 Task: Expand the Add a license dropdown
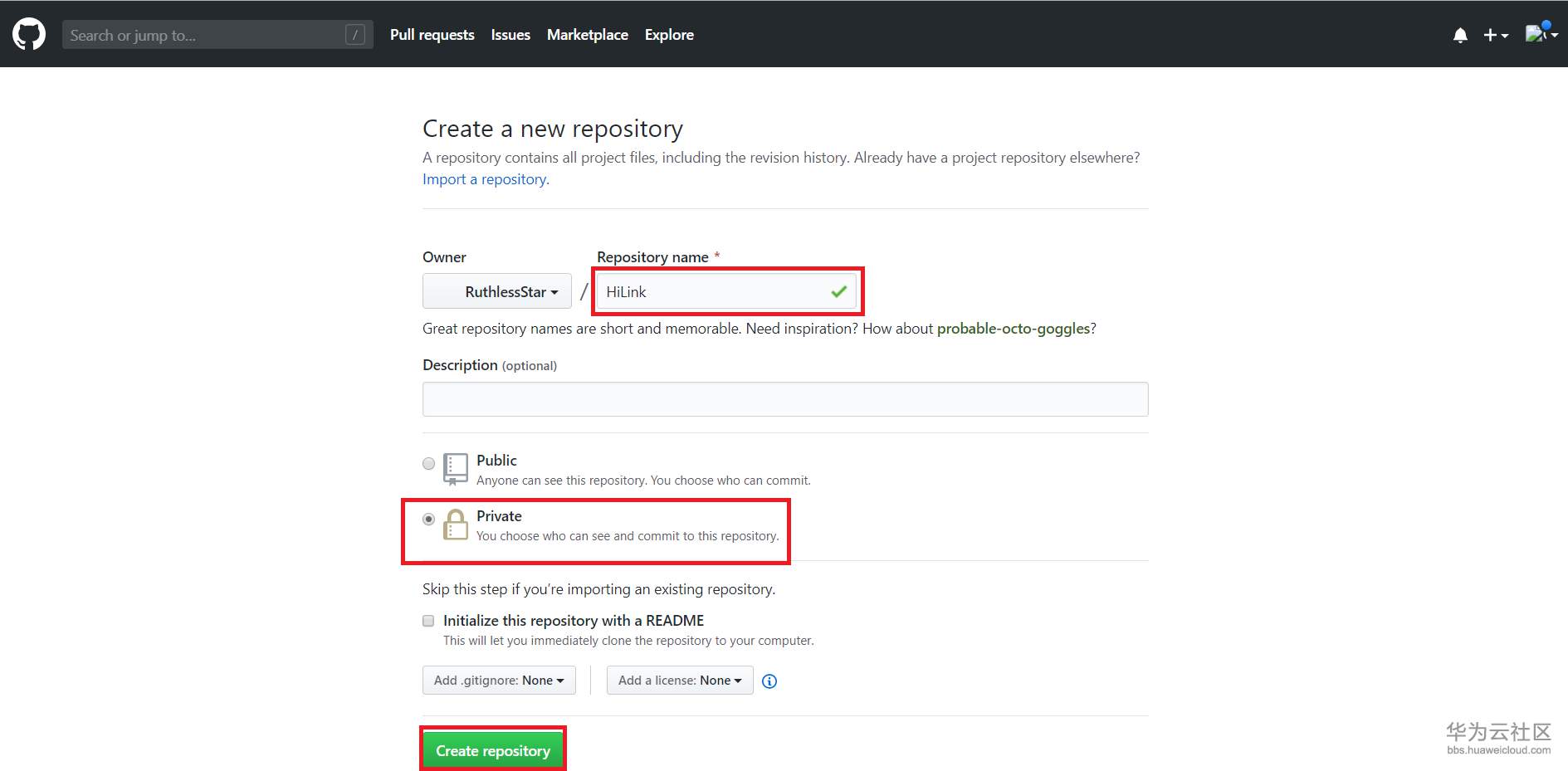coord(680,681)
